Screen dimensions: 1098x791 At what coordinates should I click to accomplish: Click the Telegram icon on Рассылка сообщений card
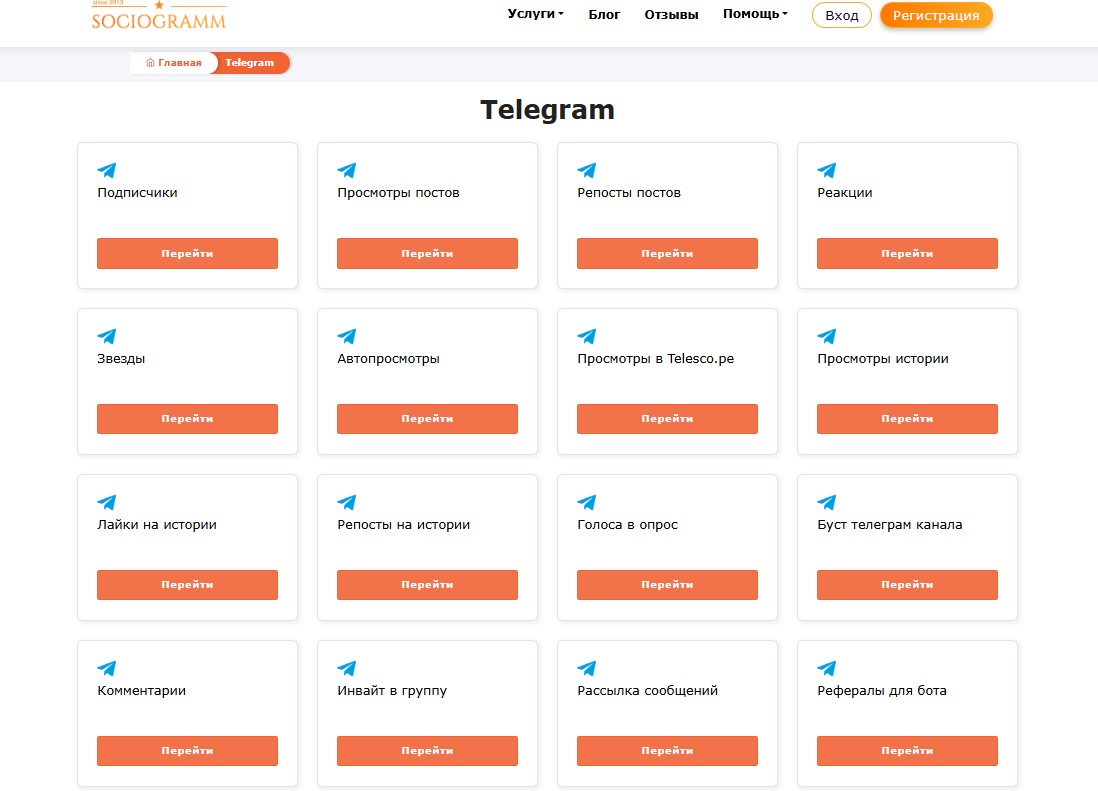587,668
